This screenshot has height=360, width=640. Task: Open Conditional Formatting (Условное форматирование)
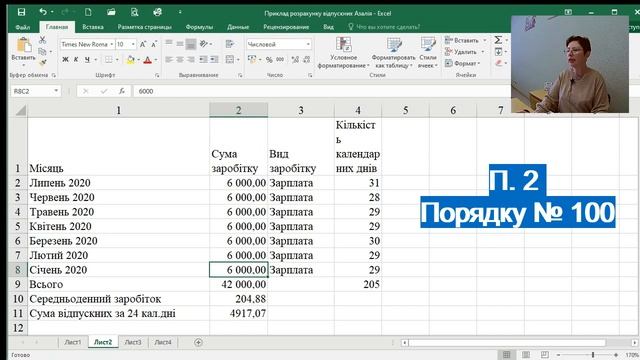(343, 53)
